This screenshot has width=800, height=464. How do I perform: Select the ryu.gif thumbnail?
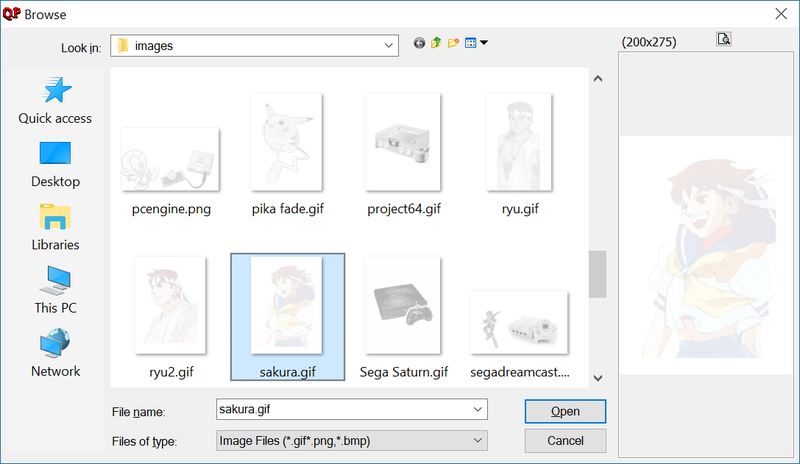point(519,142)
